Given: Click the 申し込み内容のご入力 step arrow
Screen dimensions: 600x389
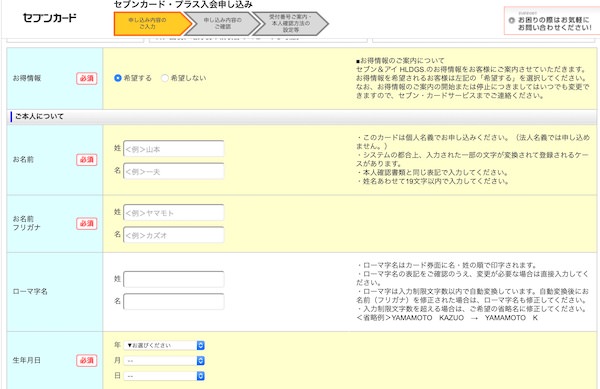Looking at the screenshot, I should pos(153,23).
